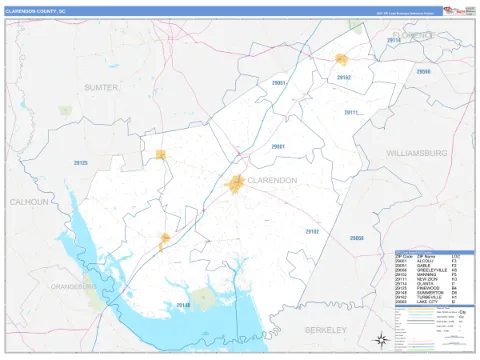480x360 pixels.
Task: Select the WILLIAMSBURG county label
Action: tap(417, 153)
